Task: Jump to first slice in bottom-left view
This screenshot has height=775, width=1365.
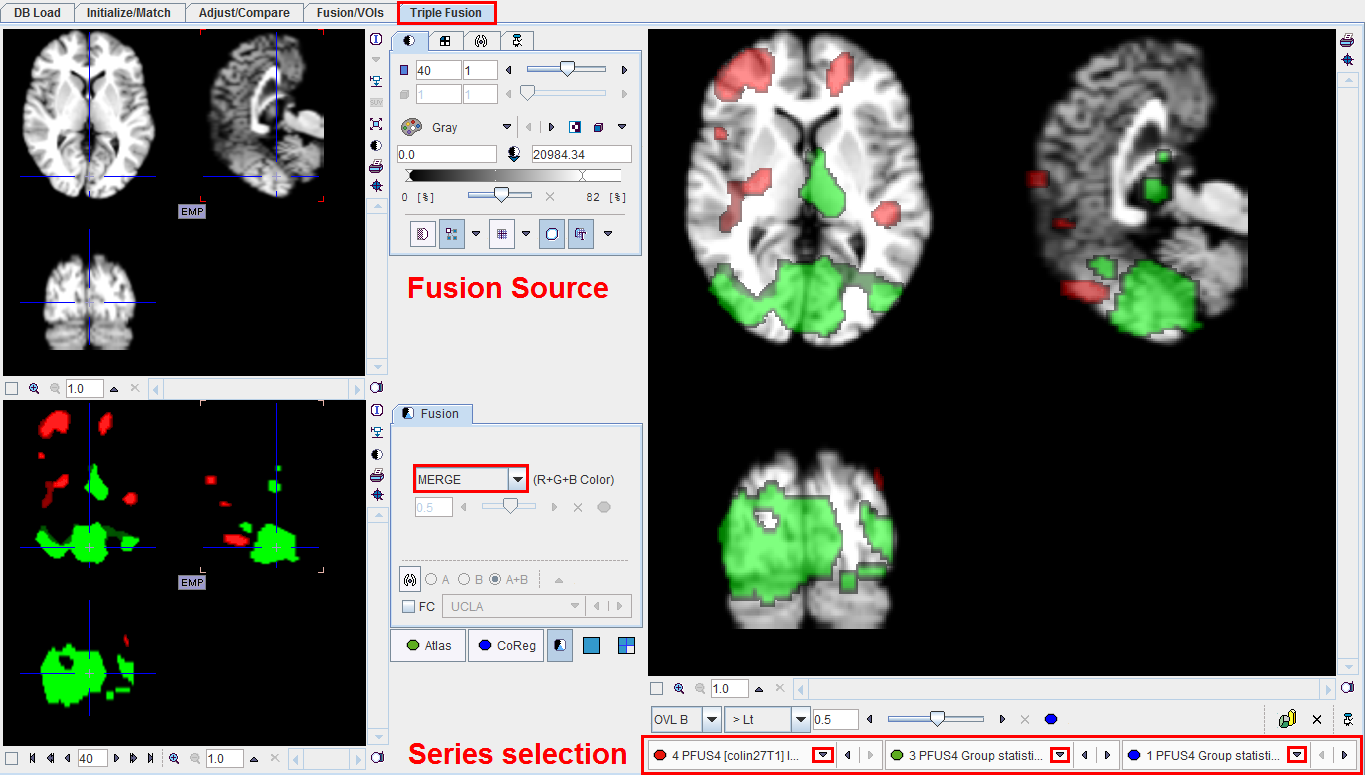Action: point(32,759)
